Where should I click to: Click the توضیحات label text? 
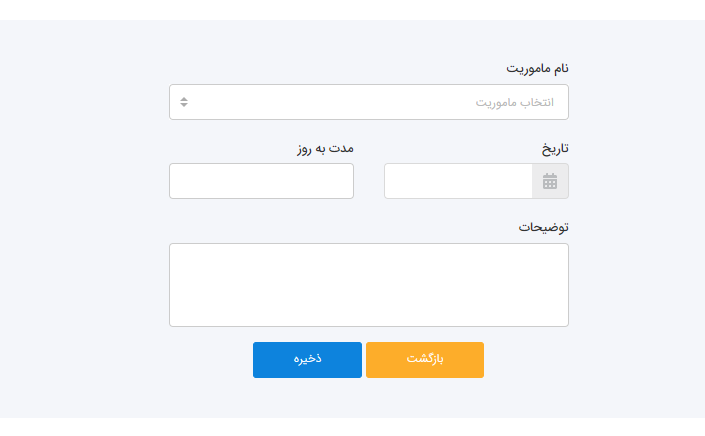(x=543, y=227)
